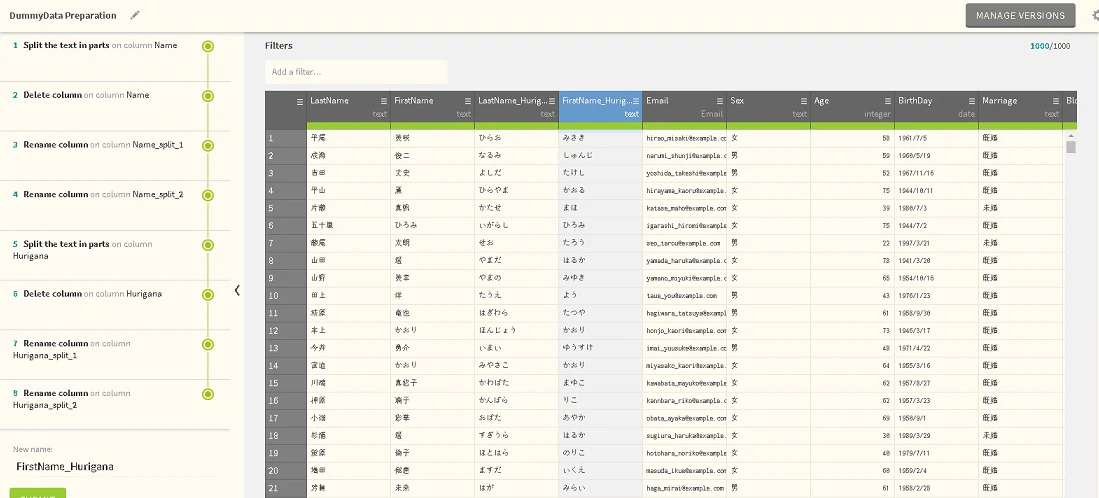Click the Manage Versions button
Image resolution: width=1099 pixels, height=498 pixels.
pos(1020,15)
